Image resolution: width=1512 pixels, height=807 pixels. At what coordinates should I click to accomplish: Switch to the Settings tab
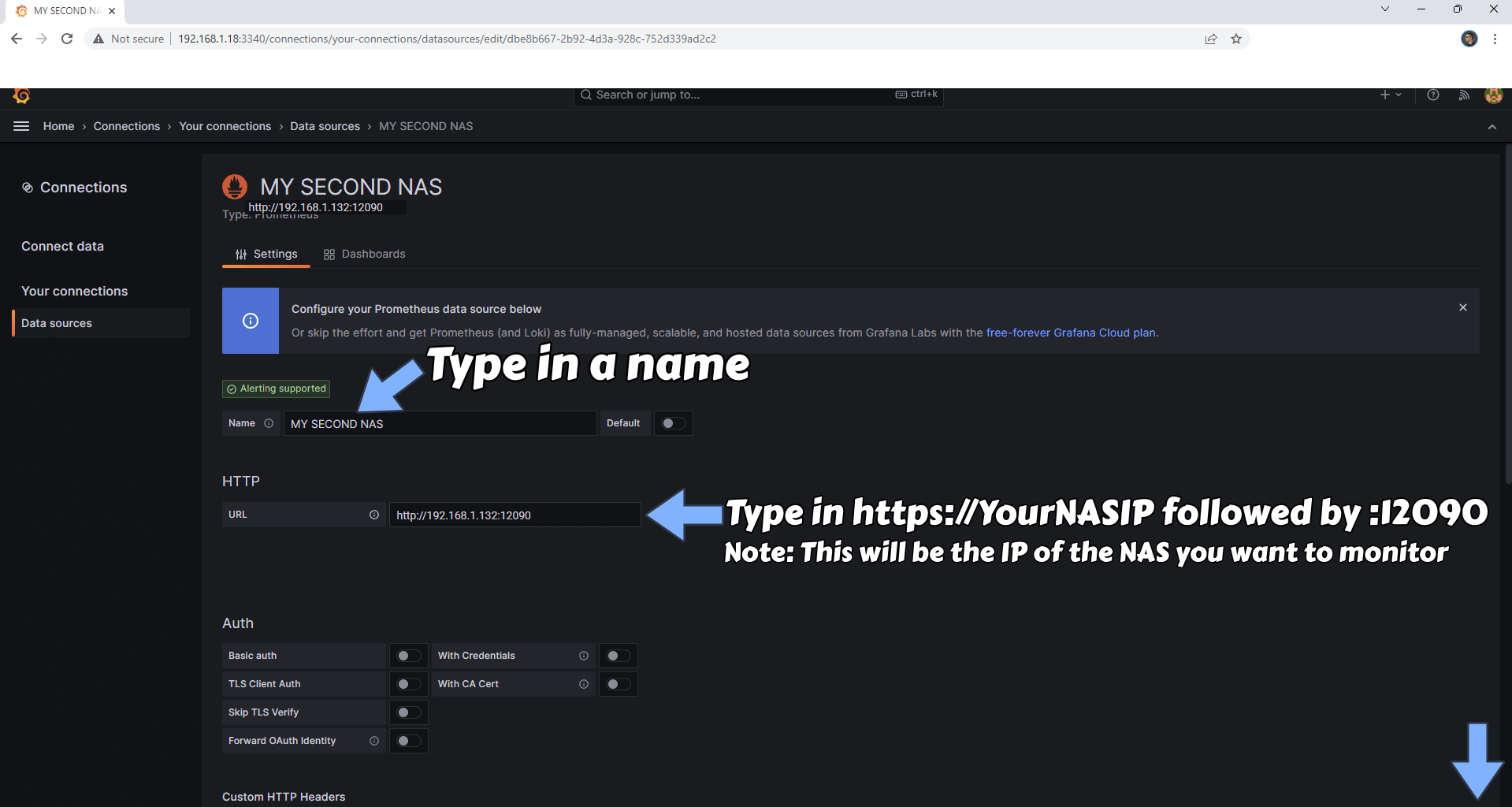click(x=266, y=254)
